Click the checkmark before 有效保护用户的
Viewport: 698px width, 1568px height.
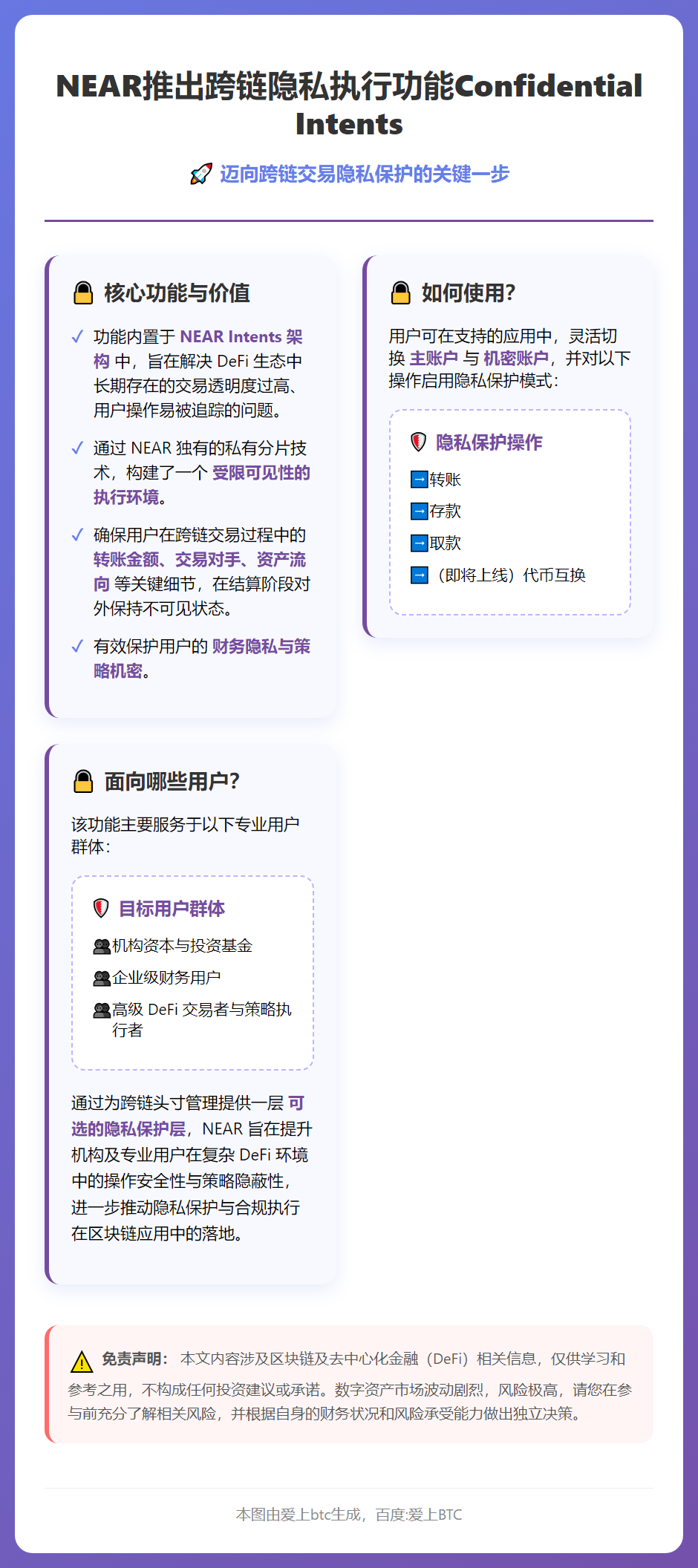coord(77,647)
